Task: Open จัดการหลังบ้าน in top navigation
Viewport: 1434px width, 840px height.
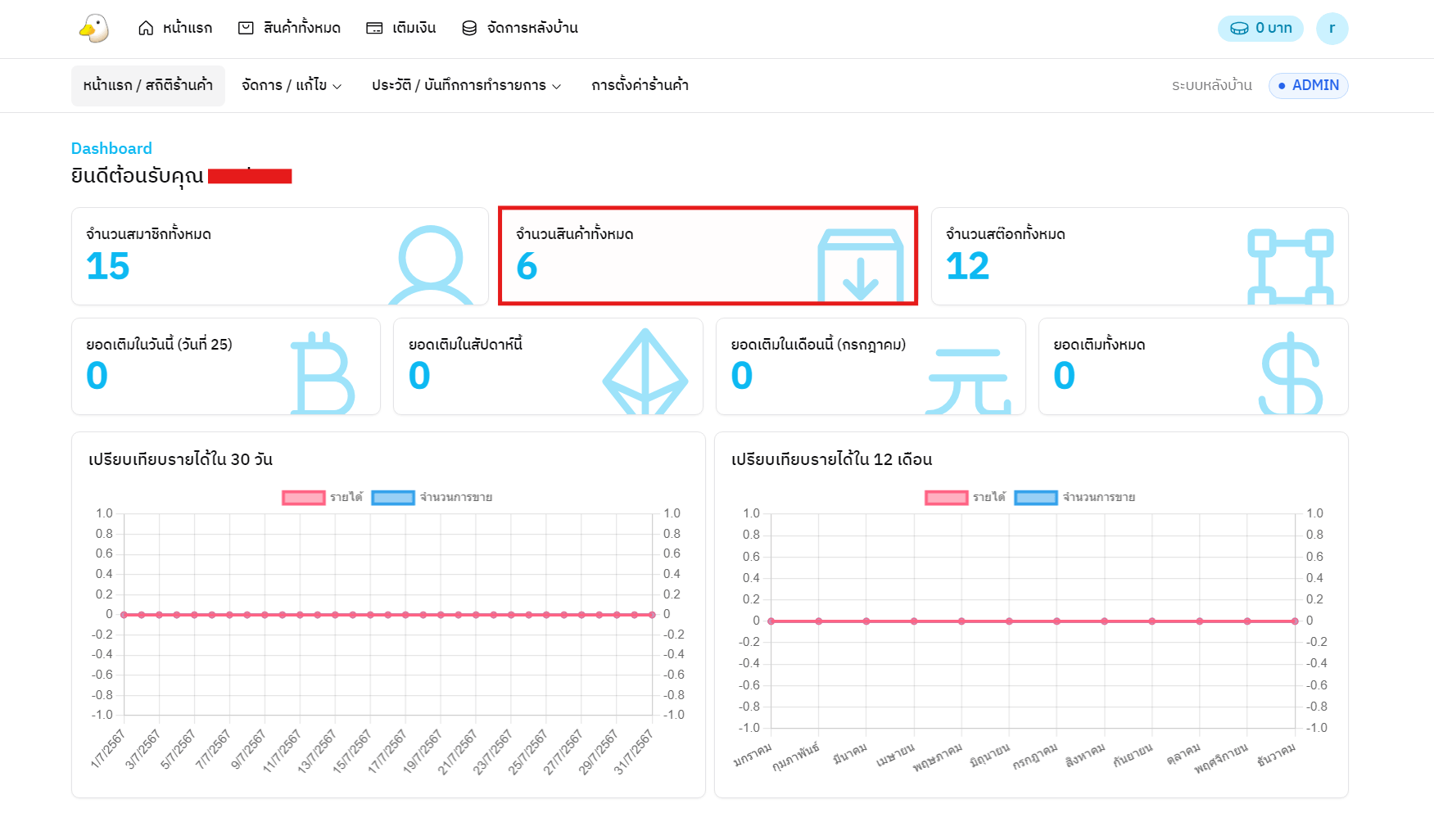Action: point(520,28)
